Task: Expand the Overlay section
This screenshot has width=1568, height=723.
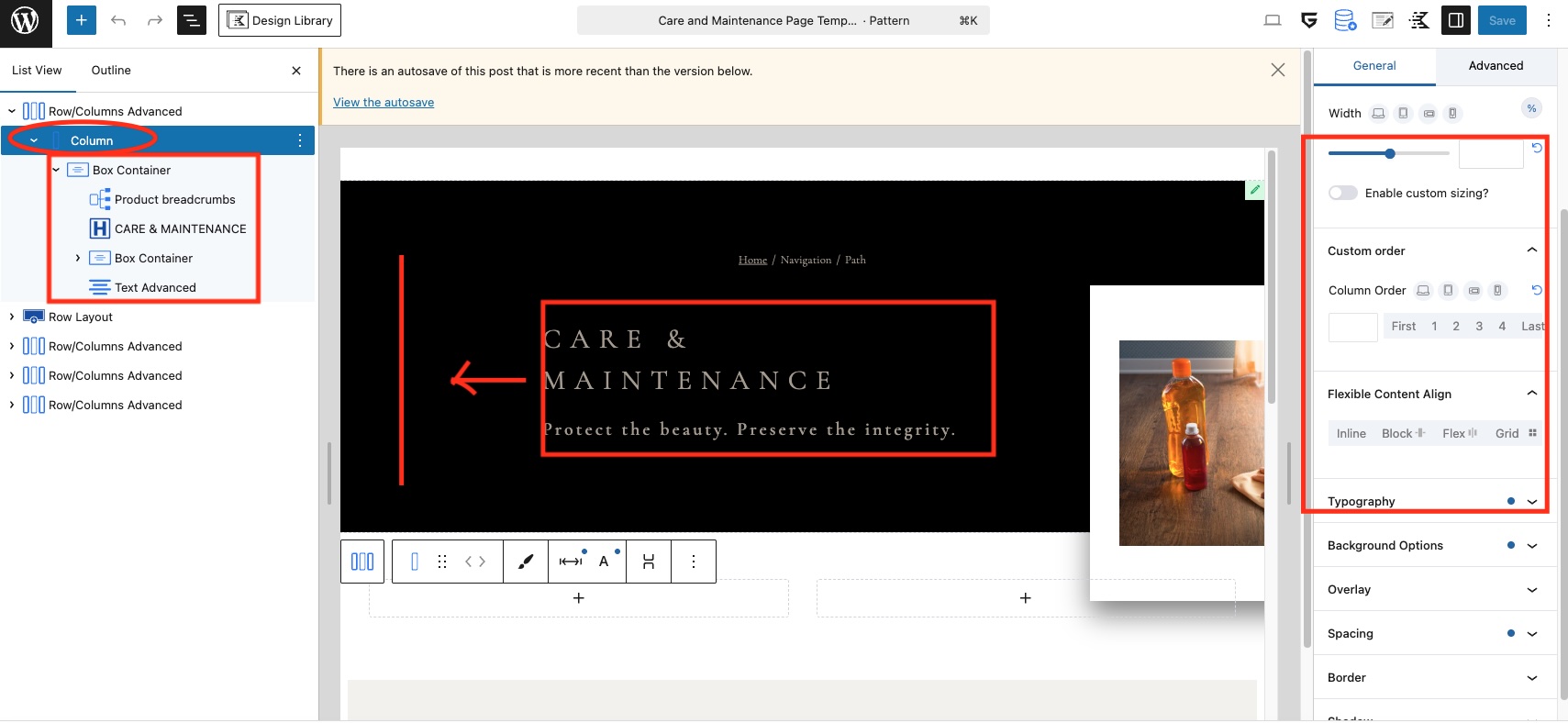Action: tap(1436, 589)
